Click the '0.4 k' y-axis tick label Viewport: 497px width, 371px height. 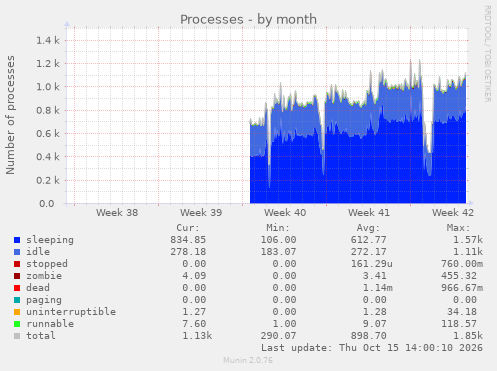(48, 157)
